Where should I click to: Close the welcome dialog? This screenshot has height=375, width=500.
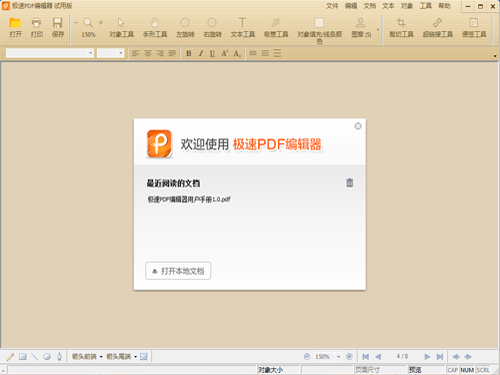(x=358, y=126)
